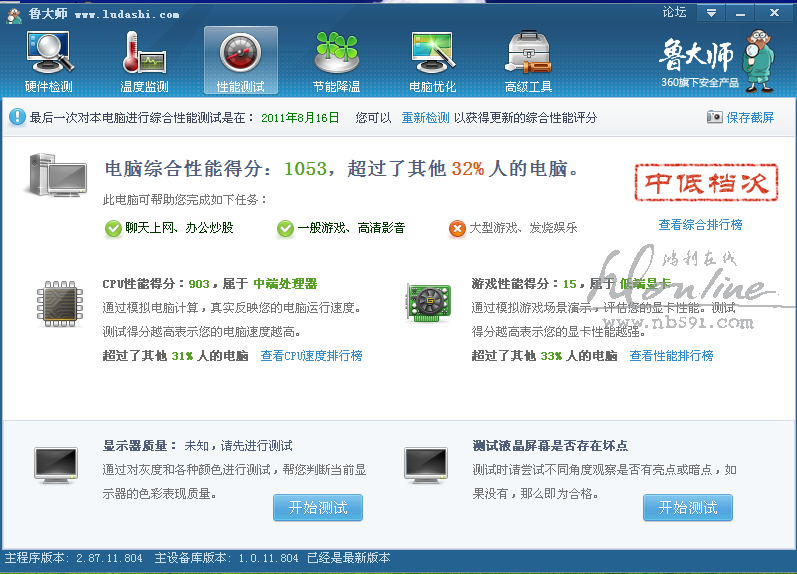Click the graphics card icon
This screenshot has height=574, width=797.
coord(429,303)
